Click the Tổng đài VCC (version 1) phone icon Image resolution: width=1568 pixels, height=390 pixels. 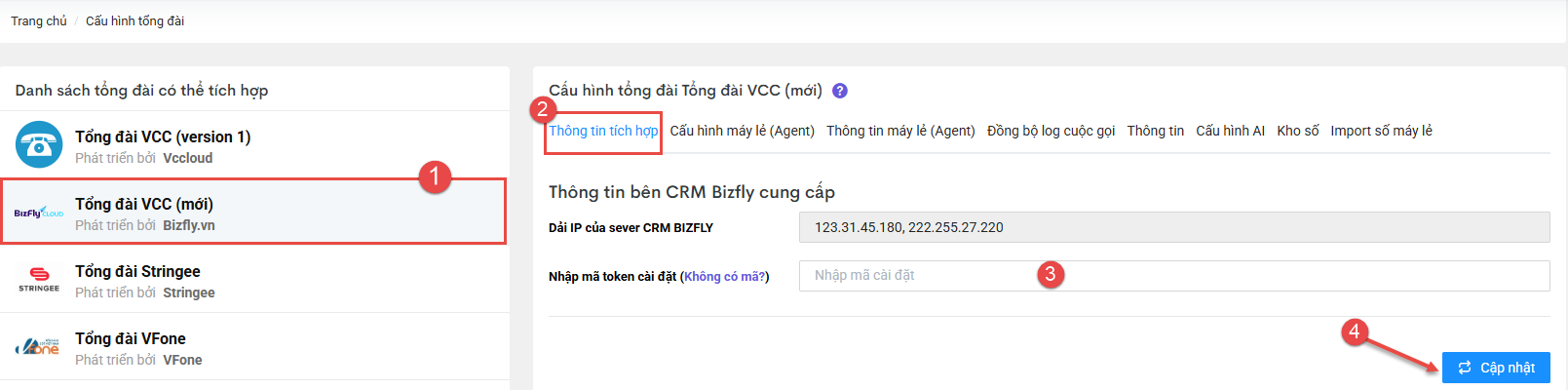[39, 144]
